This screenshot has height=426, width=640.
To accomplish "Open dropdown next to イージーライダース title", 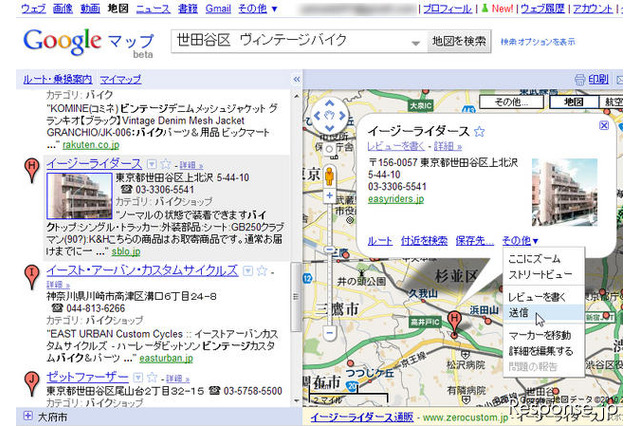I will pyautogui.click(x=152, y=164).
